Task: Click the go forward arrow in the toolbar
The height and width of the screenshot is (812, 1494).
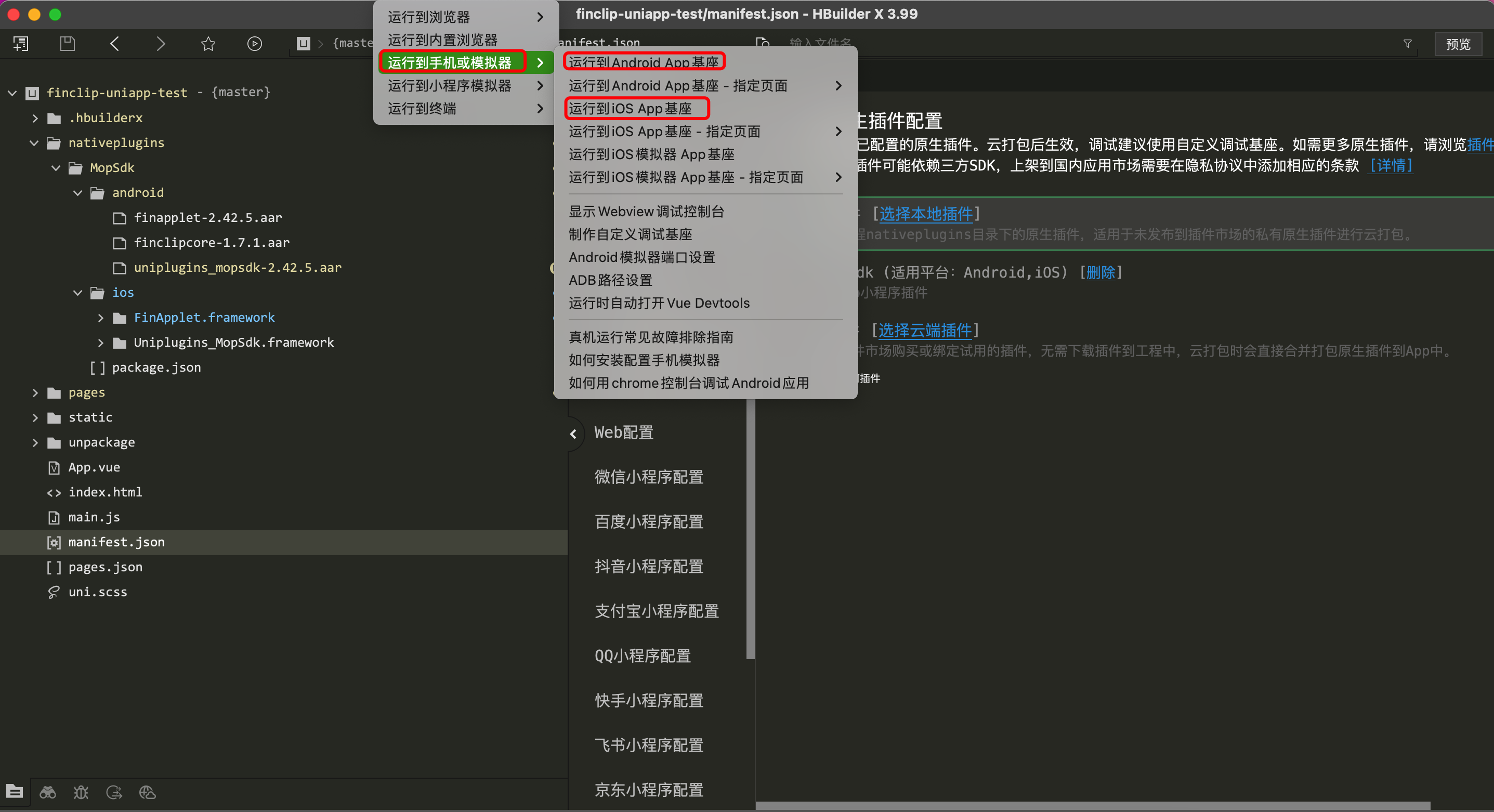Action: pyautogui.click(x=161, y=44)
